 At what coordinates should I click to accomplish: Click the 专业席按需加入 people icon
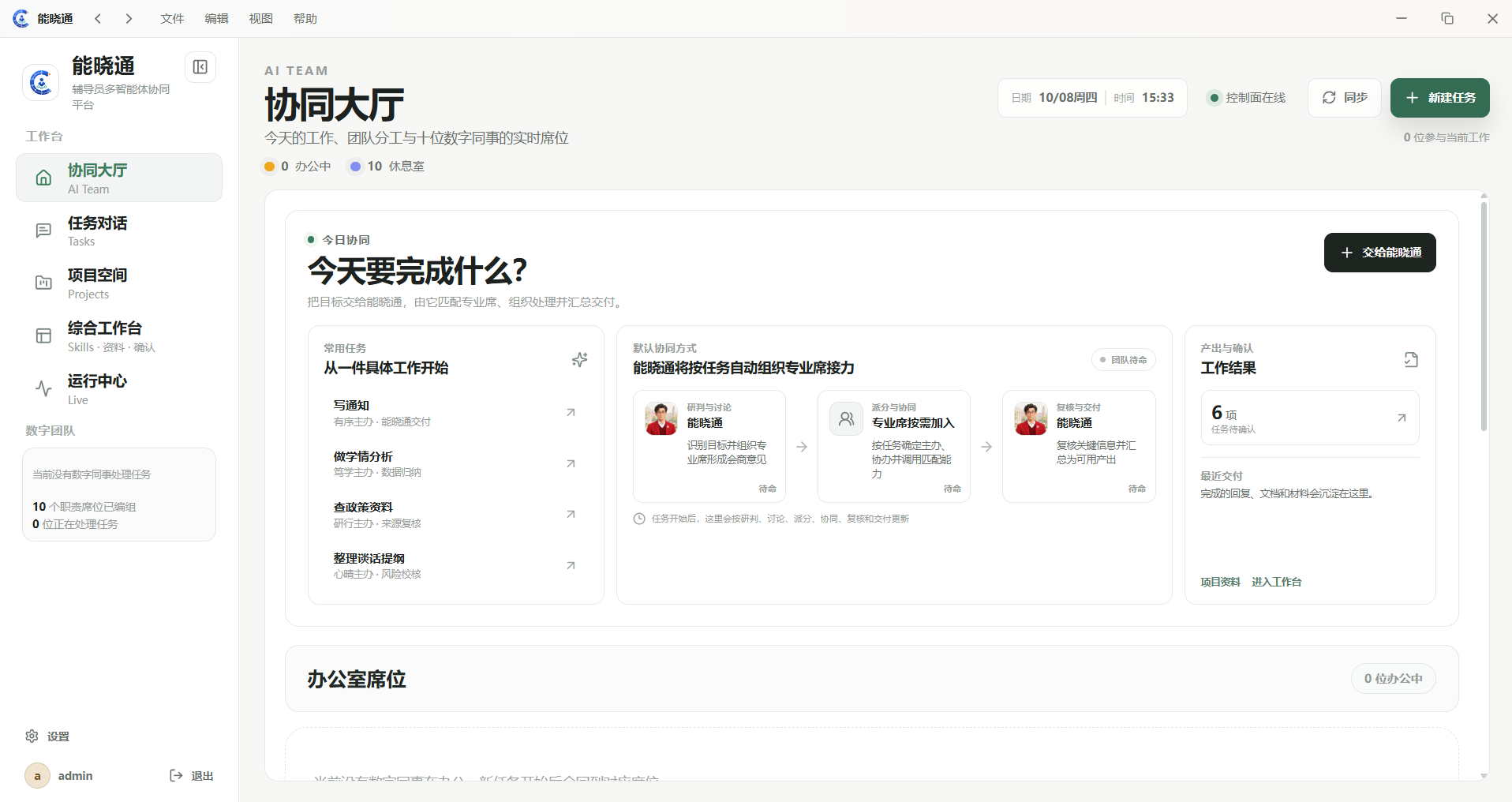(x=846, y=418)
